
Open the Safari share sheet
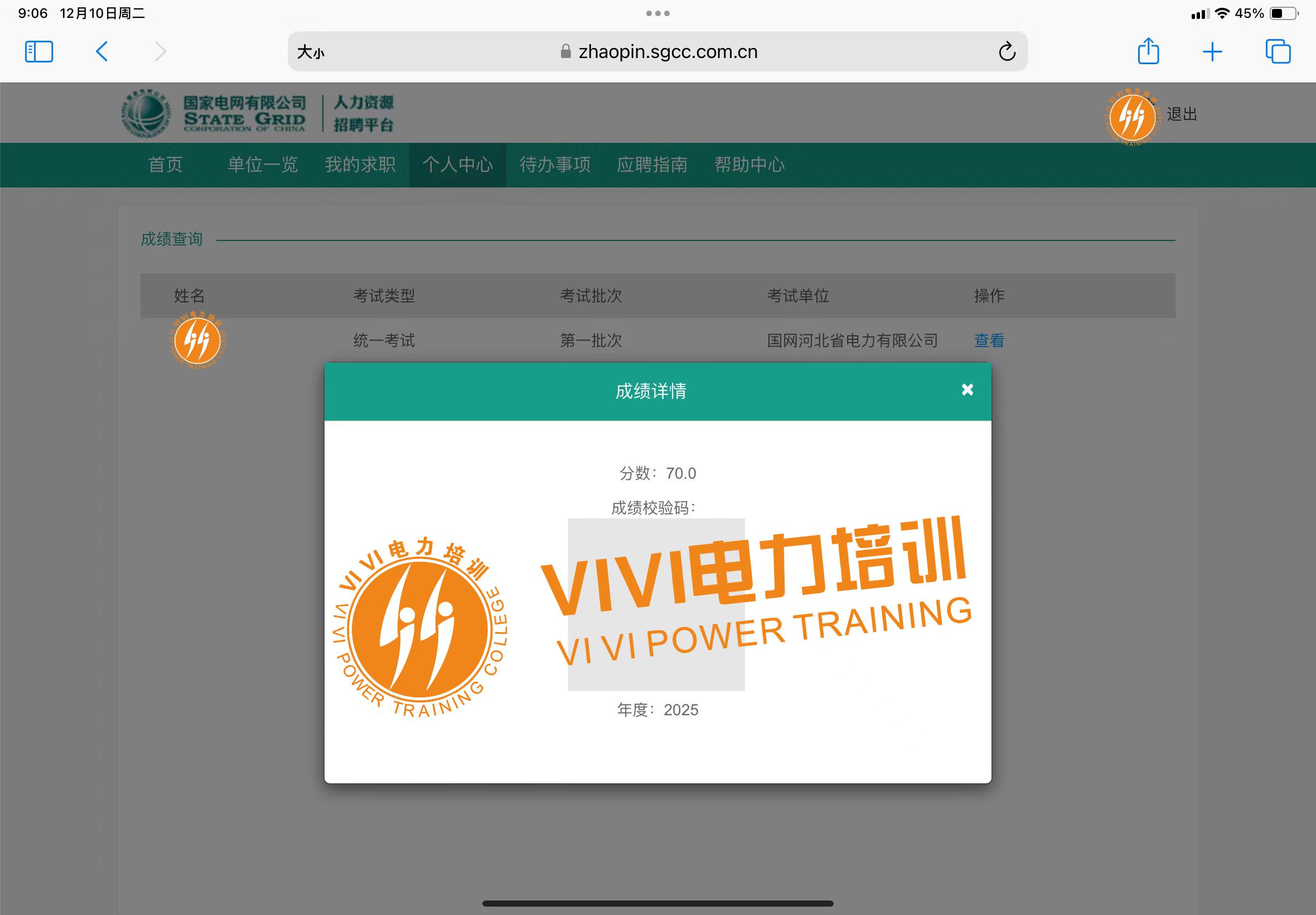pos(1148,51)
